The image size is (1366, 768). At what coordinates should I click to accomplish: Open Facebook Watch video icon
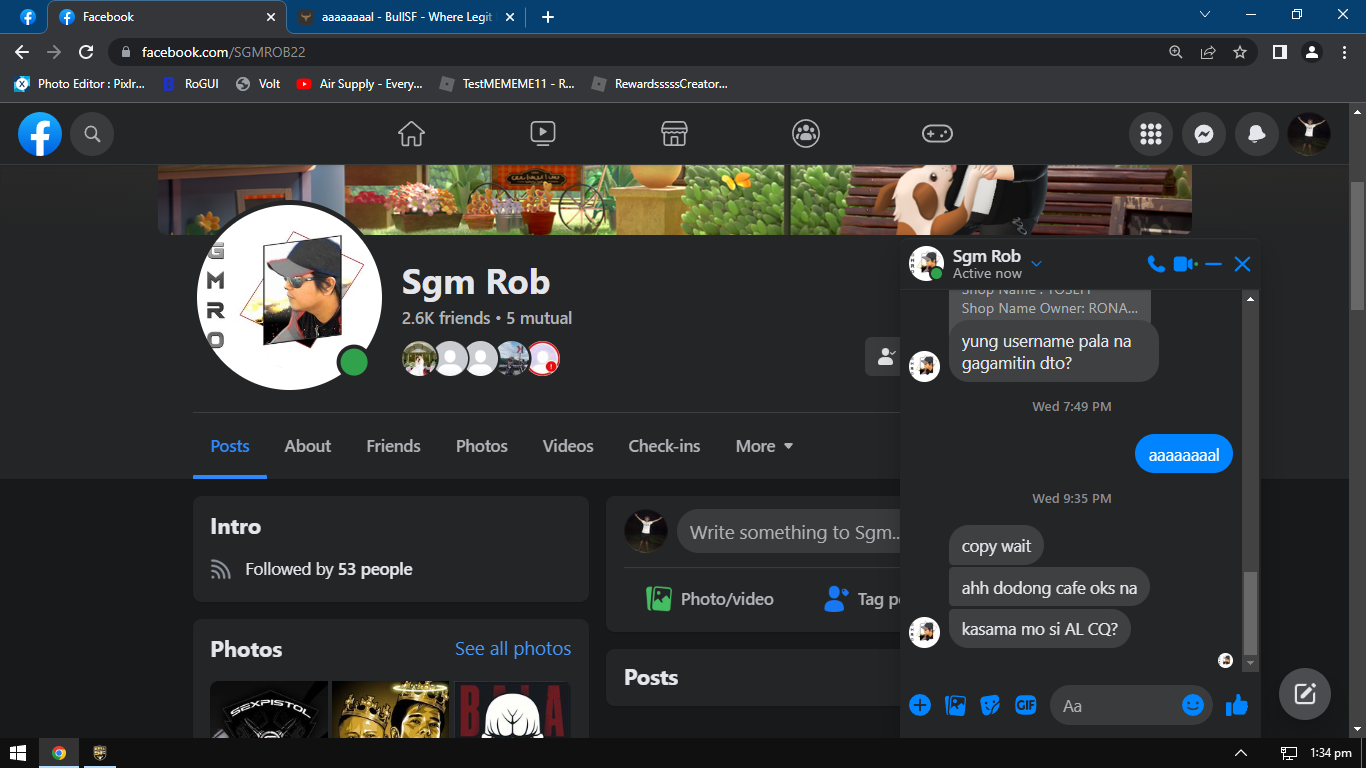pyautogui.click(x=542, y=134)
